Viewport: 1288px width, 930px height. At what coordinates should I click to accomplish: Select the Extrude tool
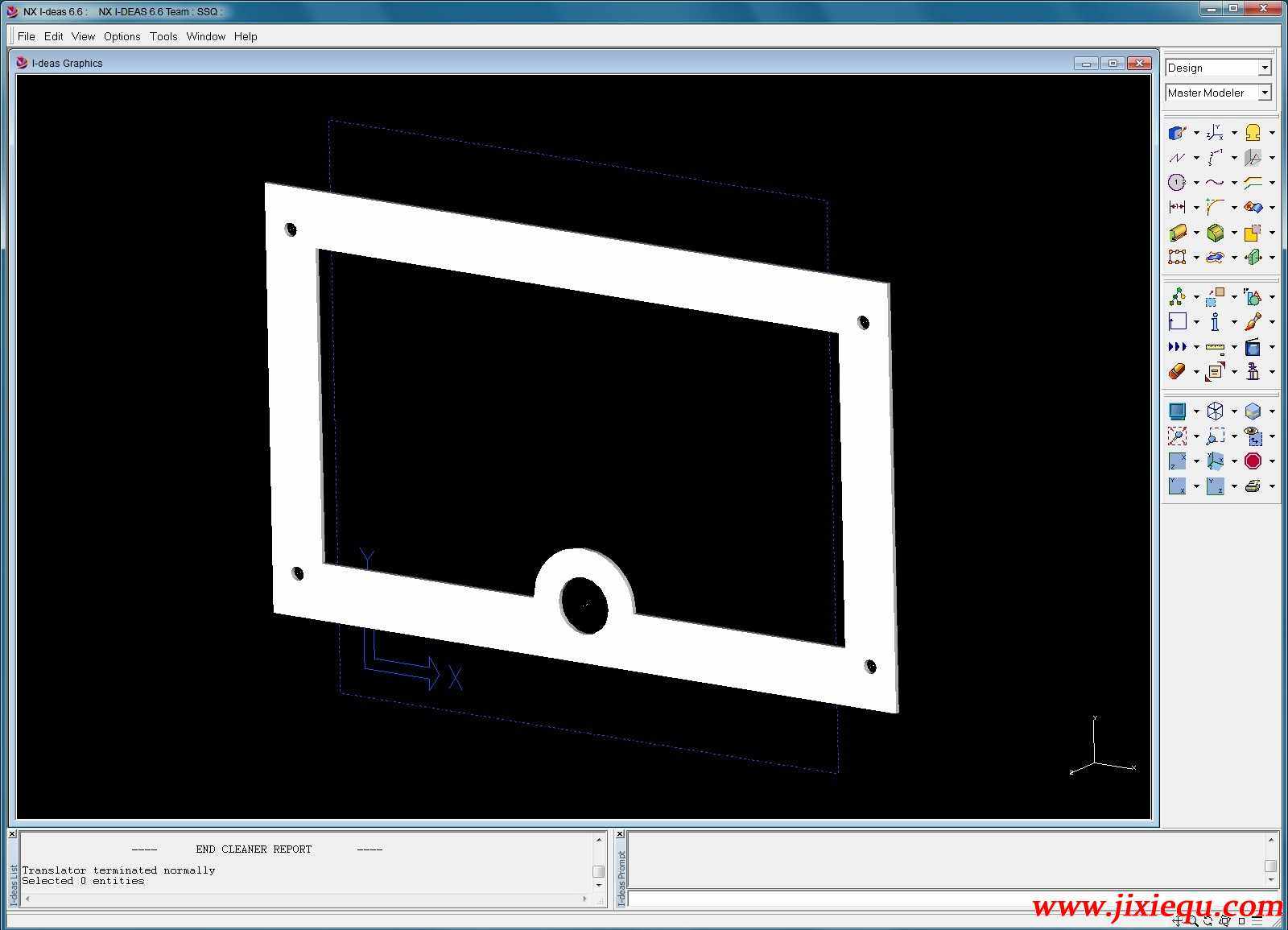pos(1177,232)
